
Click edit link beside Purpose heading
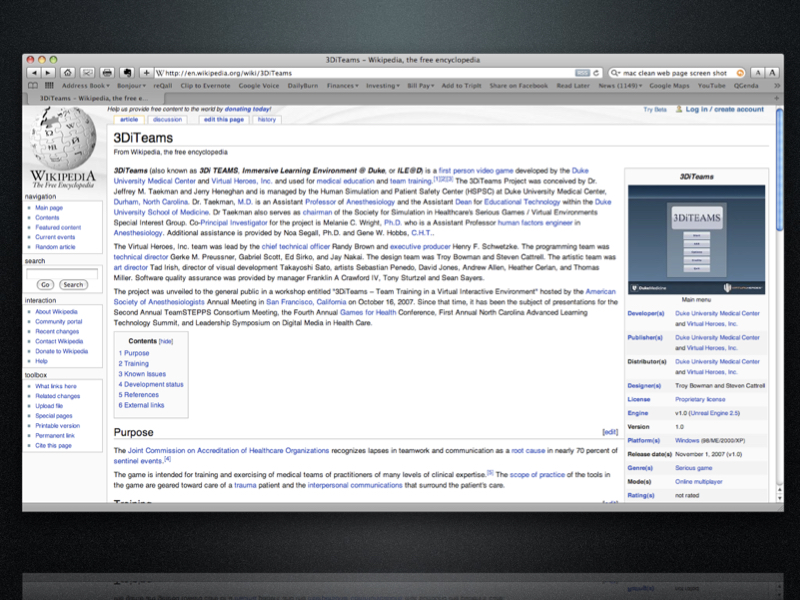coord(610,432)
